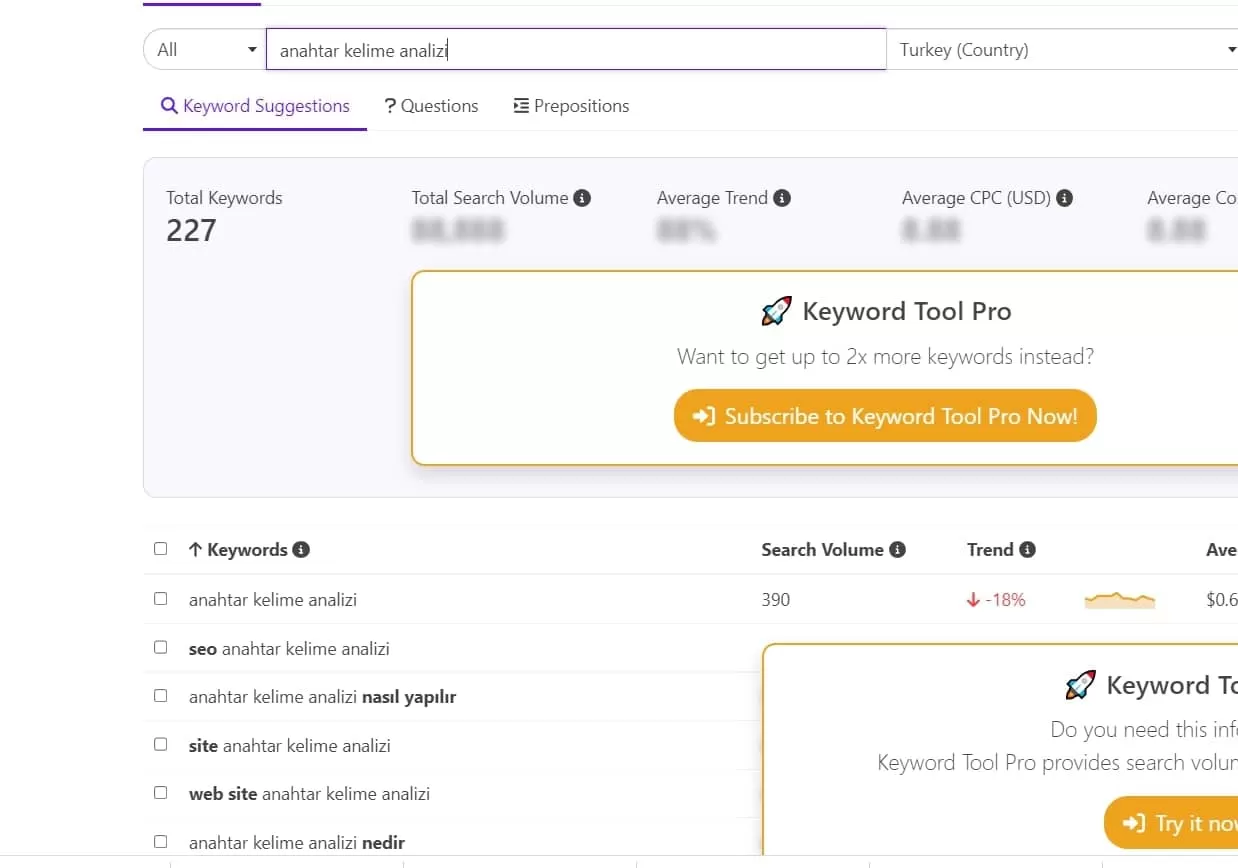Check the box for 'seo anahtar kelime analizi'

tap(161, 648)
